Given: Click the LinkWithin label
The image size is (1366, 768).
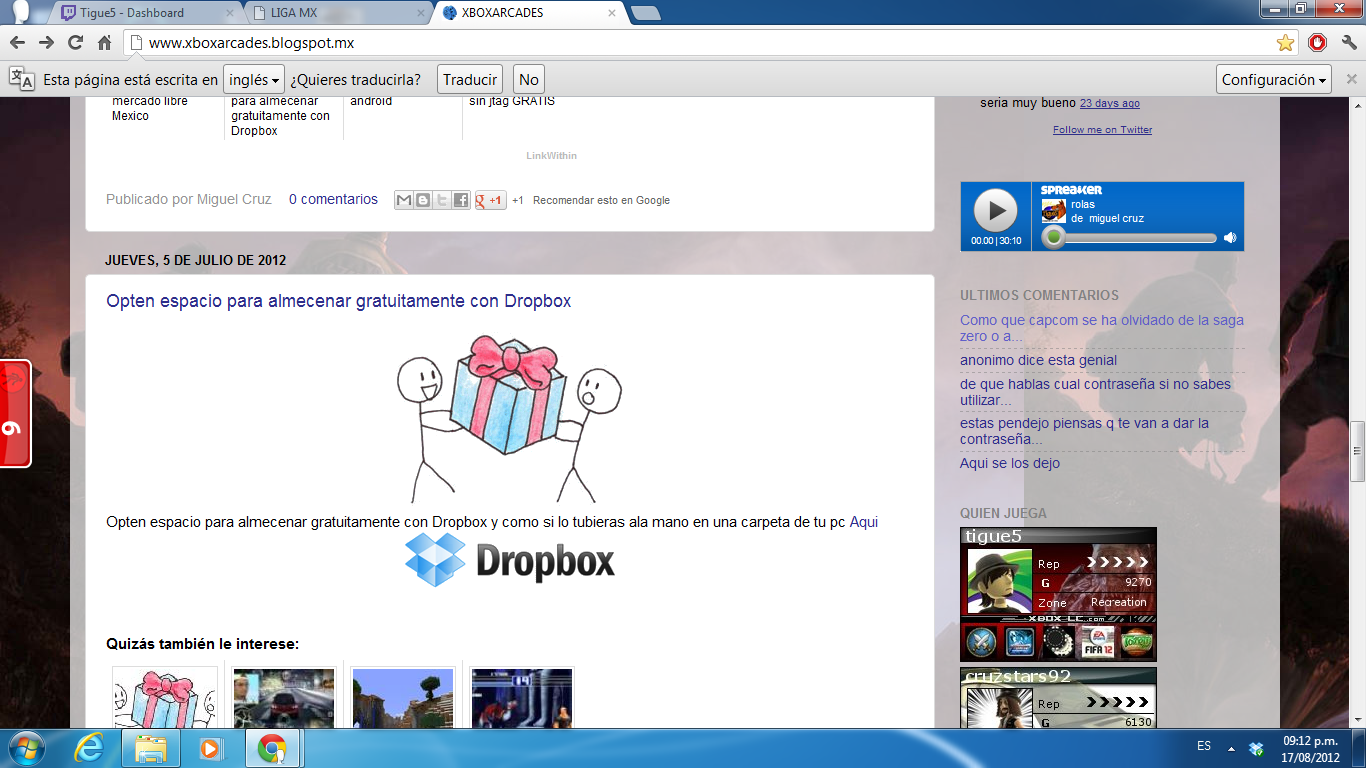Looking at the screenshot, I should [552, 156].
